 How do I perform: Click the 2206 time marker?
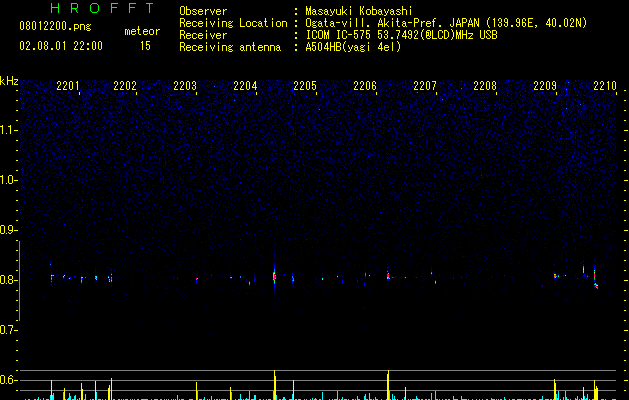[365, 86]
